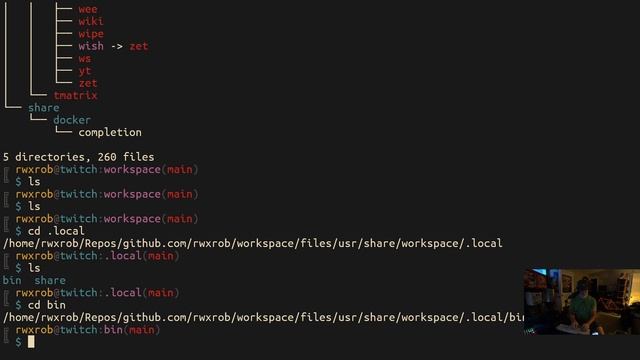Viewport: 640px width, 360px height.
Task: Click 'share' in the ls output
Action: 50,280
